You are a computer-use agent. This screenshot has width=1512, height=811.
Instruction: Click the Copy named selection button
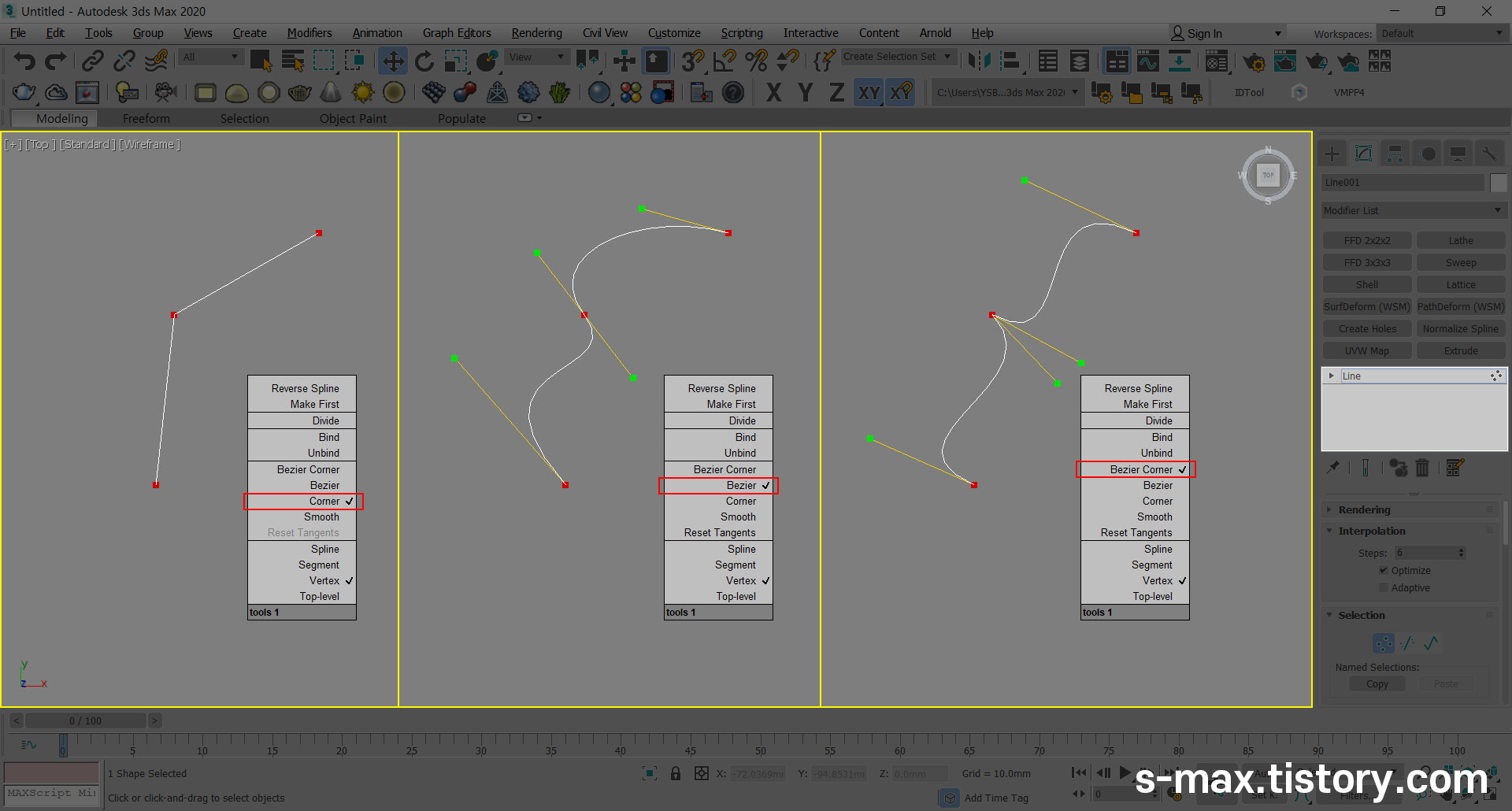(x=1377, y=684)
